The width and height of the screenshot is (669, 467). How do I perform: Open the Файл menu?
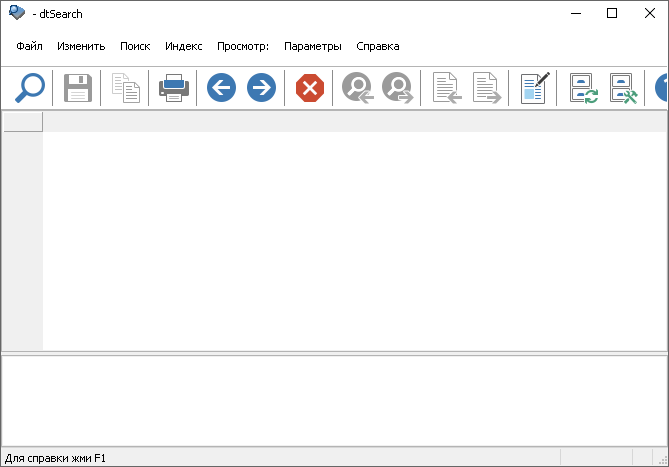click(x=29, y=46)
